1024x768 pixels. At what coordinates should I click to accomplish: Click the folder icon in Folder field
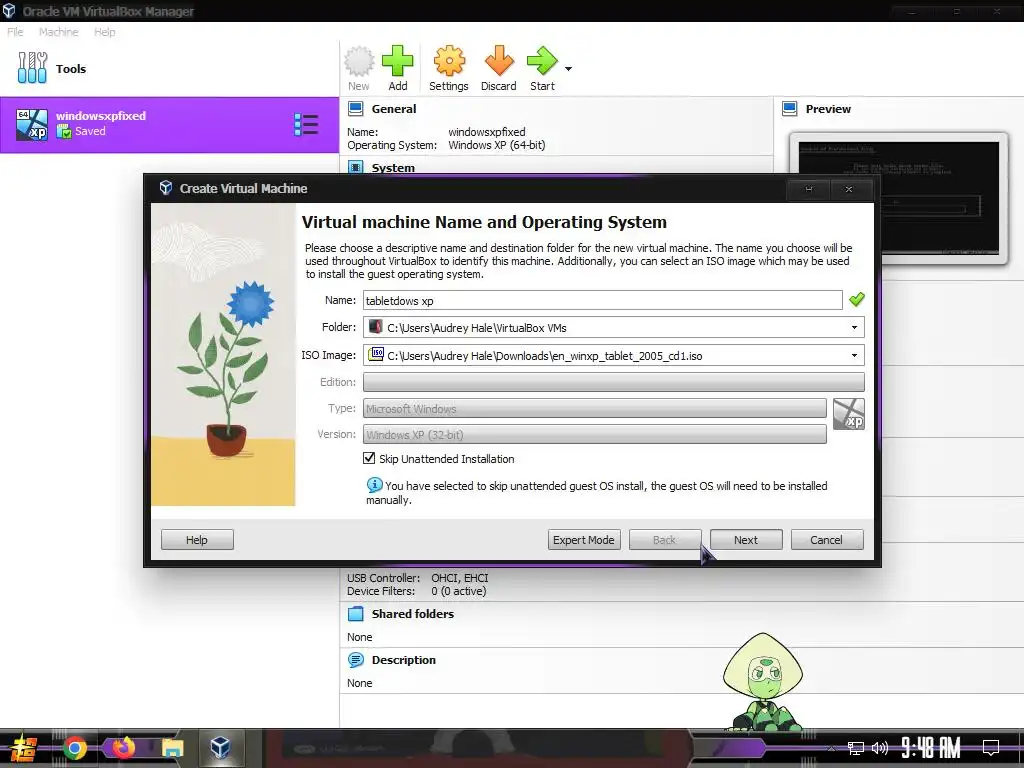(x=376, y=327)
